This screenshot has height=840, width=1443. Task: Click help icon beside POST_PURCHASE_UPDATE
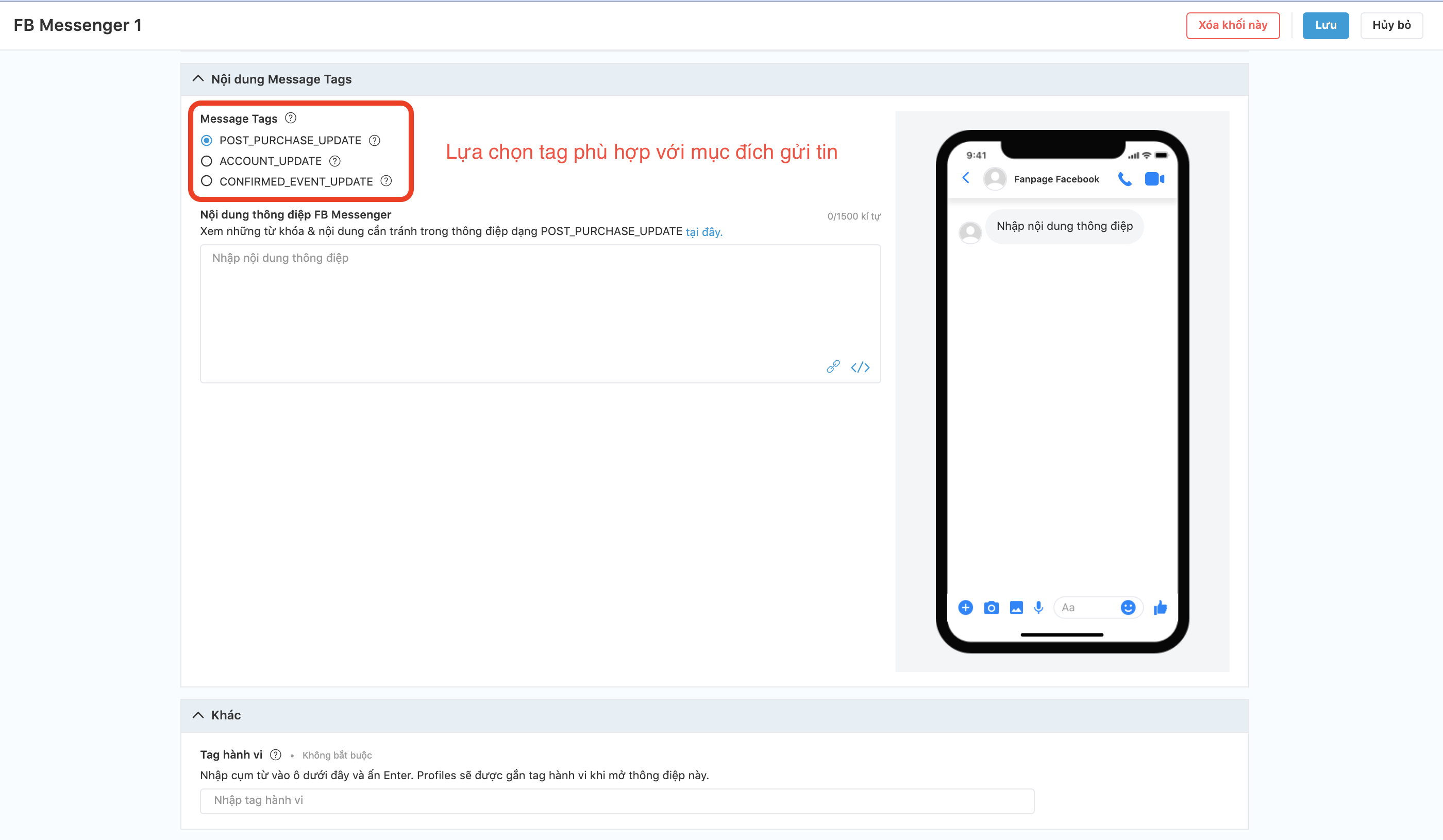[375, 140]
